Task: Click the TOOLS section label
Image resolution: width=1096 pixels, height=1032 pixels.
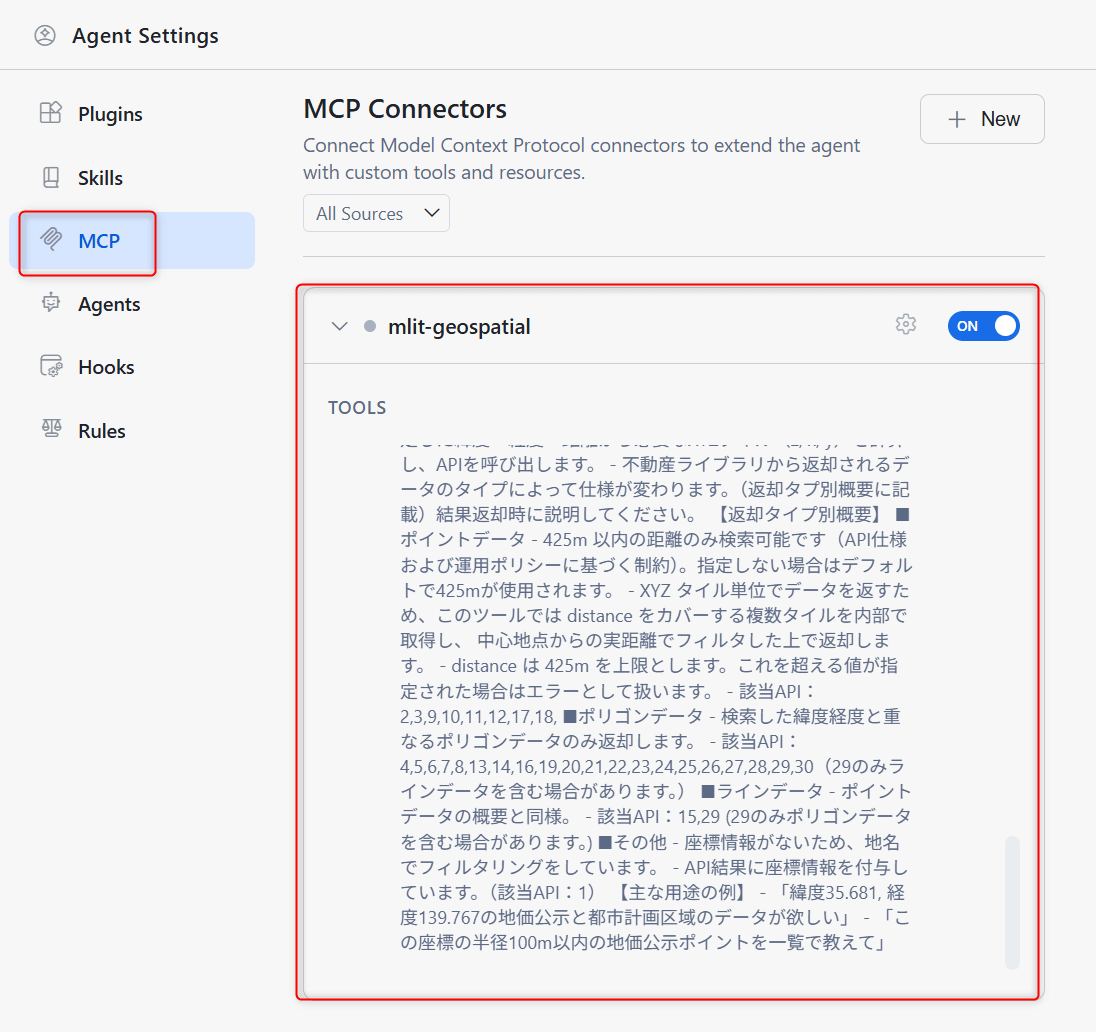Action: pyautogui.click(x=357, y=408)
